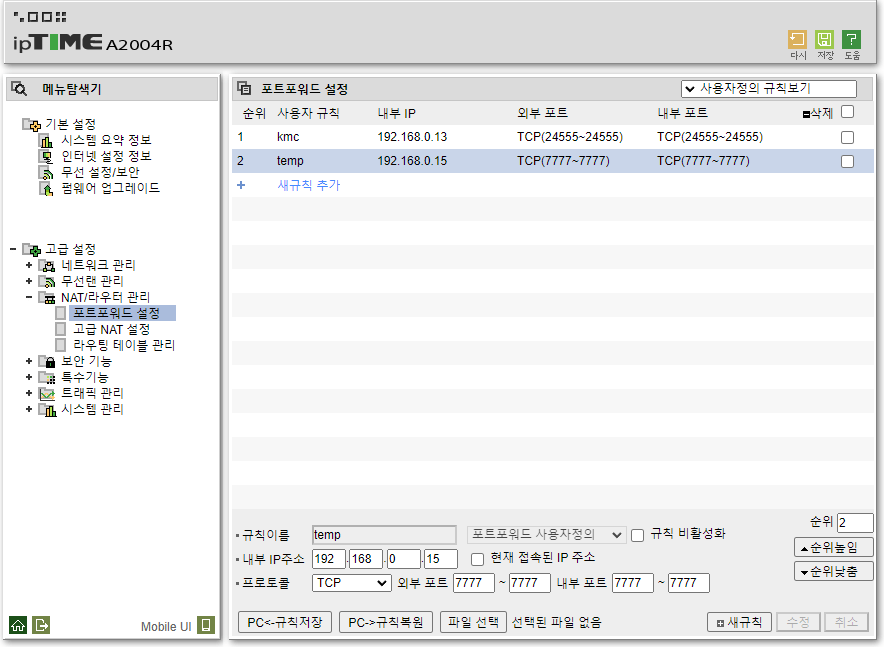Viewport: 892px width, 662px height.
Task: Expand the 보안 기능 node
Action: click(x=29, y=361)
